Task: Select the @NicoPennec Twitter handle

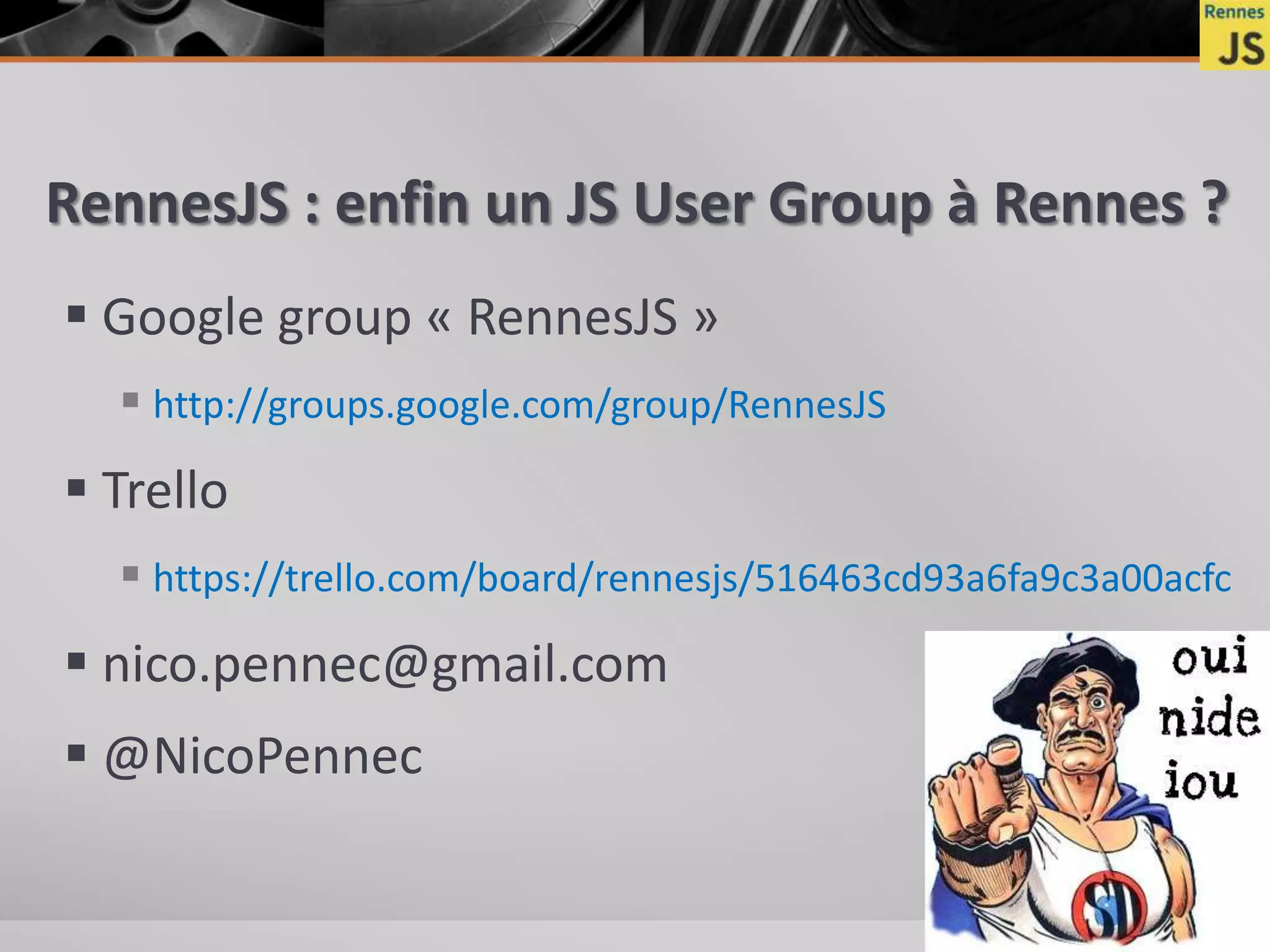Action: coord(263,756)
